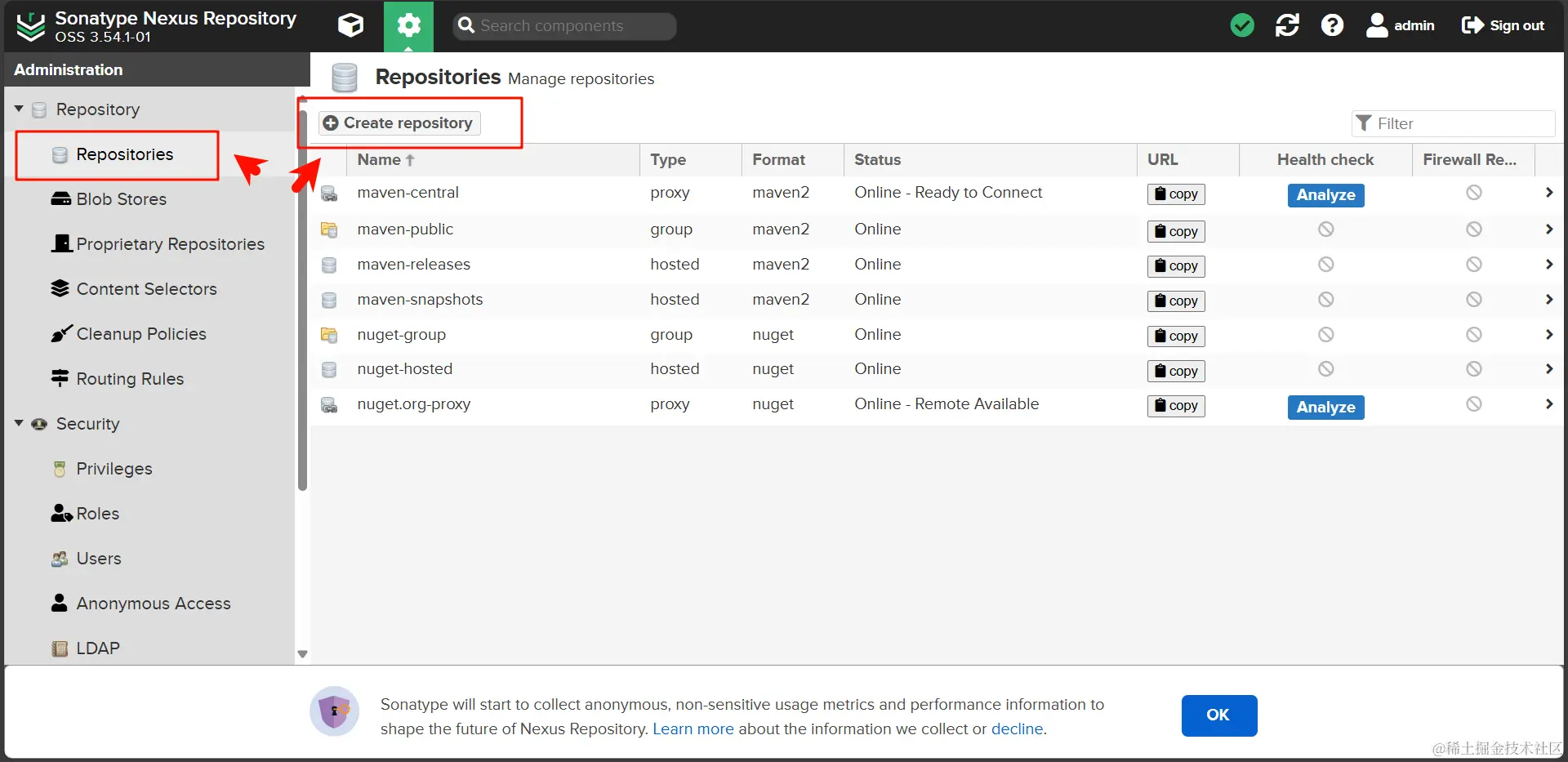Click copy URL for nuget-hosted
Screen dimensions: 1568x762
coord(1176,371)
